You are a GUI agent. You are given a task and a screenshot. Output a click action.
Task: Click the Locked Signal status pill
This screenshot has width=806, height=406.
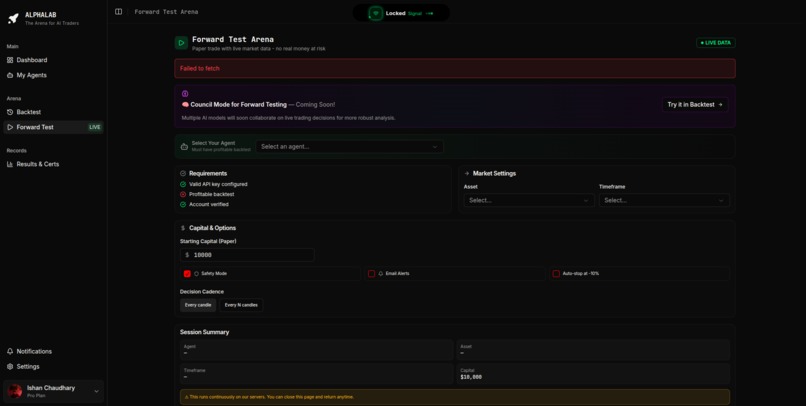401,13
